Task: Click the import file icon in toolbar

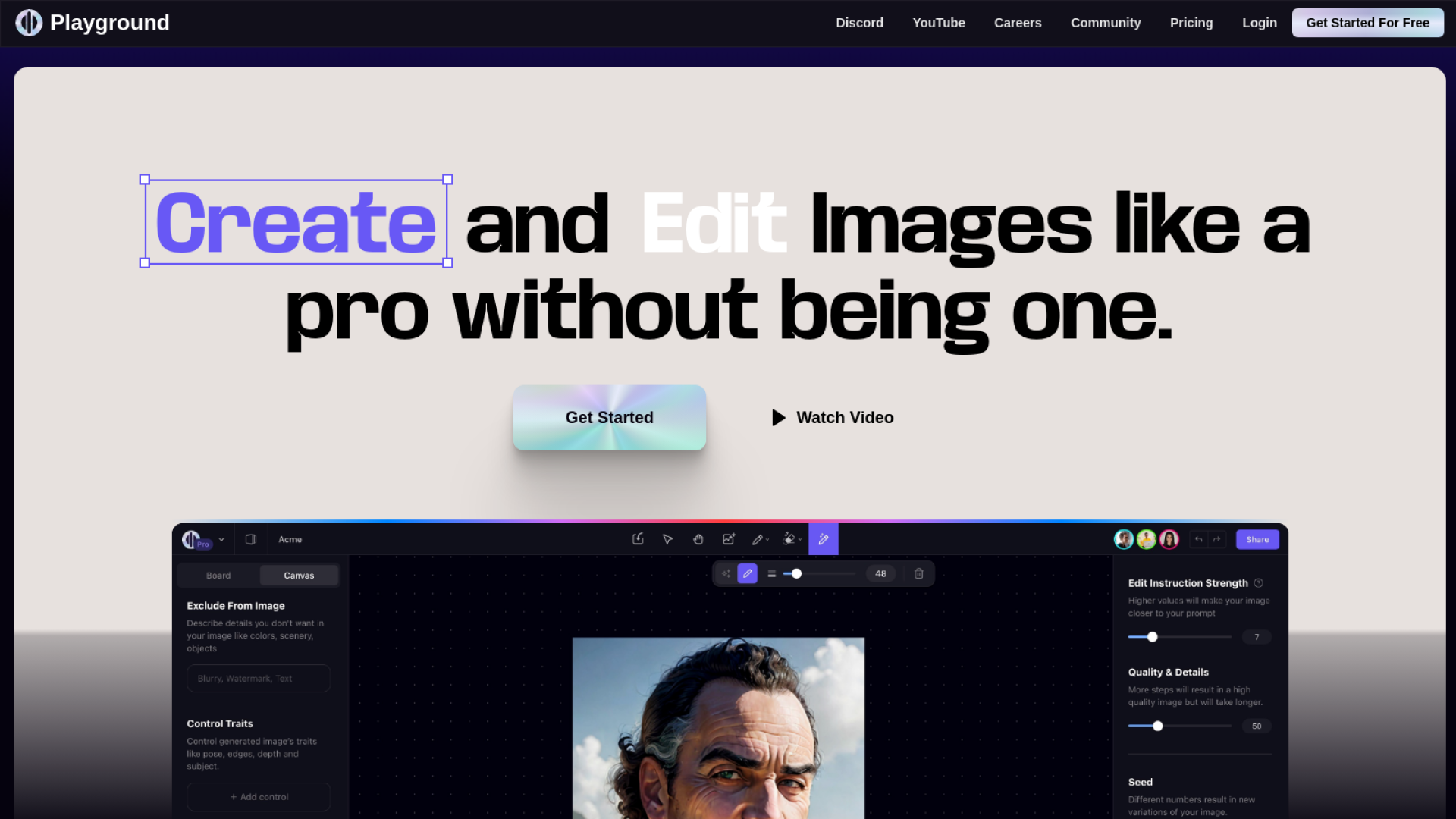Action: [x=638, y=539]
